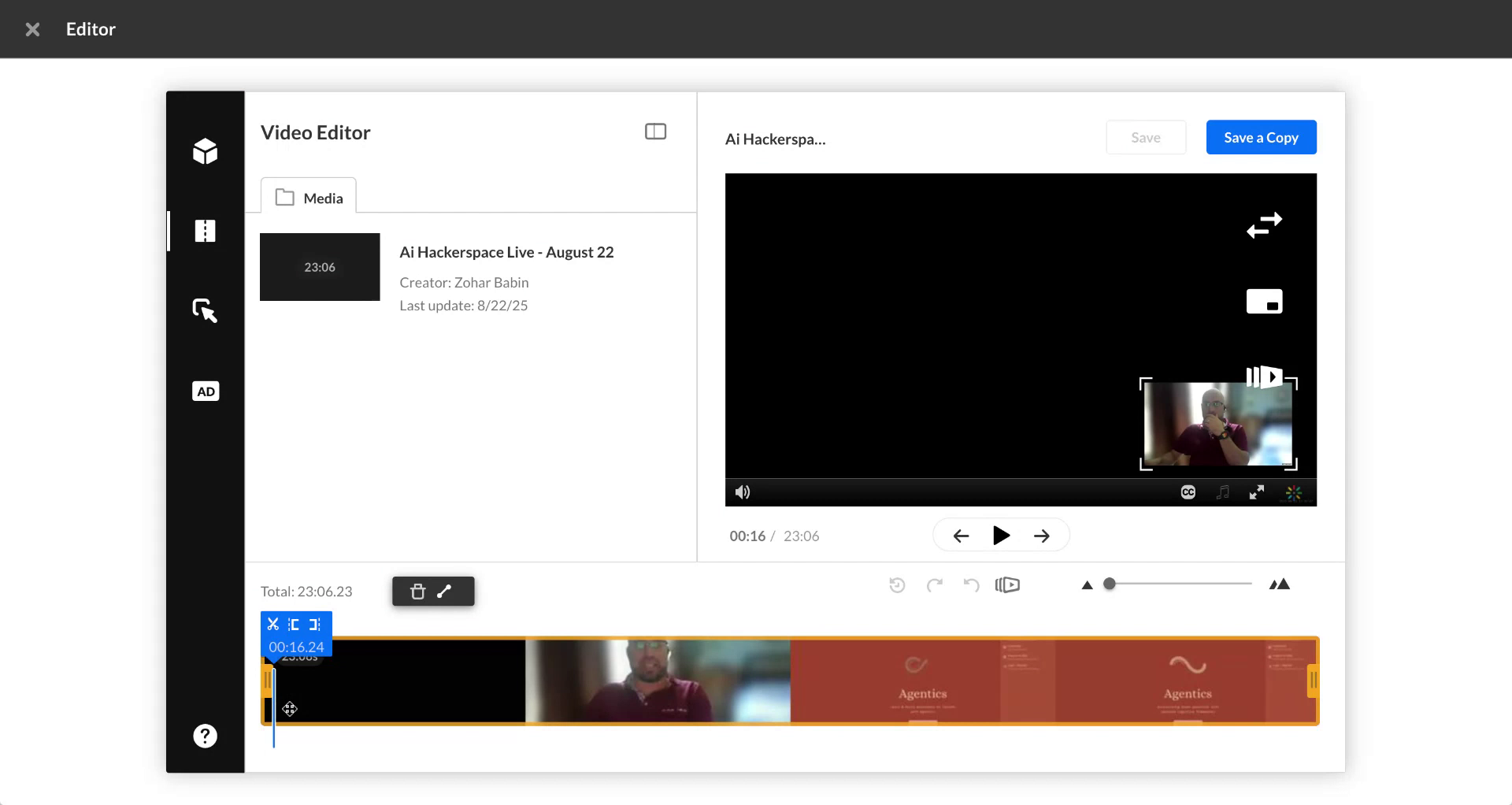Select the scissors split tool
This screenshot has width=1512, height=805.
tap(273, 624)
